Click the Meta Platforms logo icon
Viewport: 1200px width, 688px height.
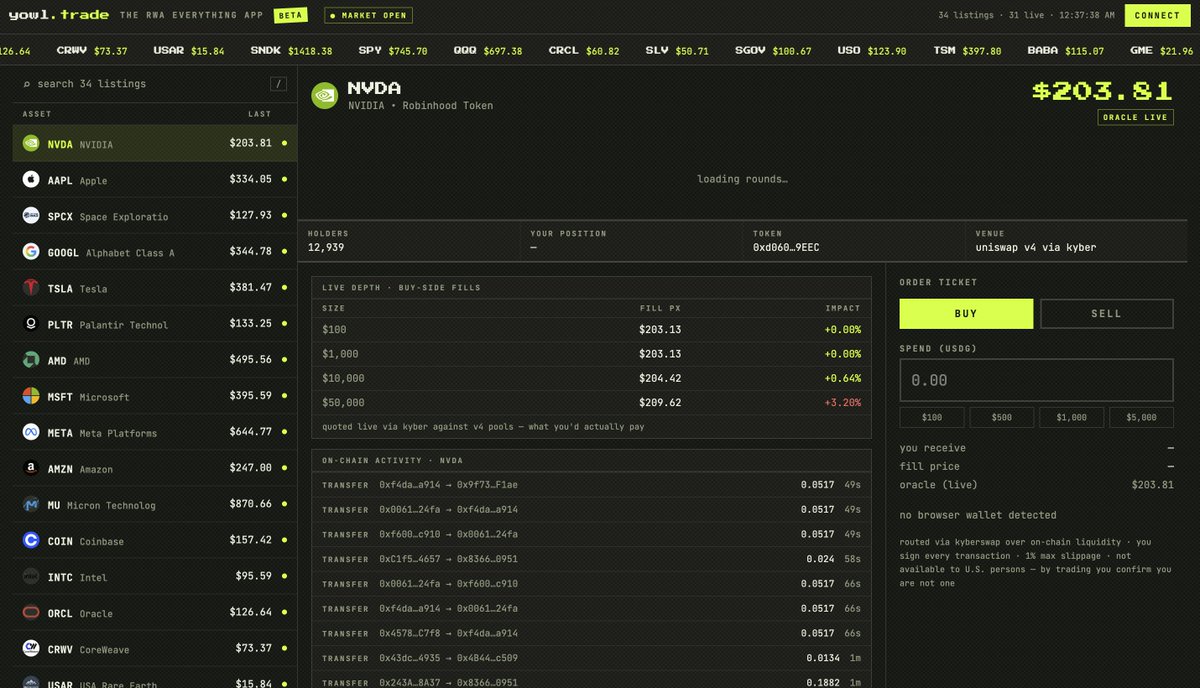pyautogui.click(x=30, y=431)
